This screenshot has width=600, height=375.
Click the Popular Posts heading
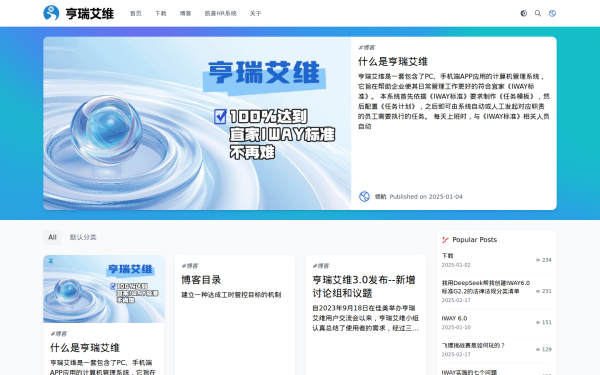click(474, 240)
